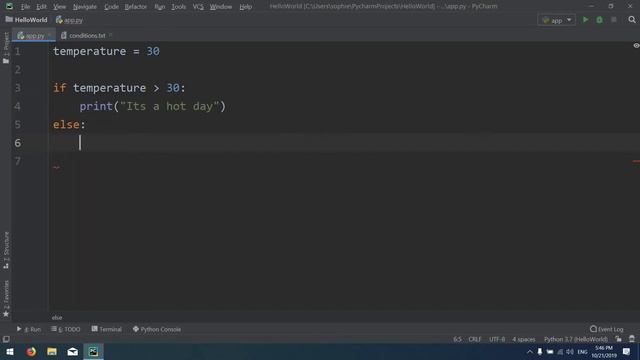Open the Edit menu
Screen dimensions: 640x360
(41, 7)
